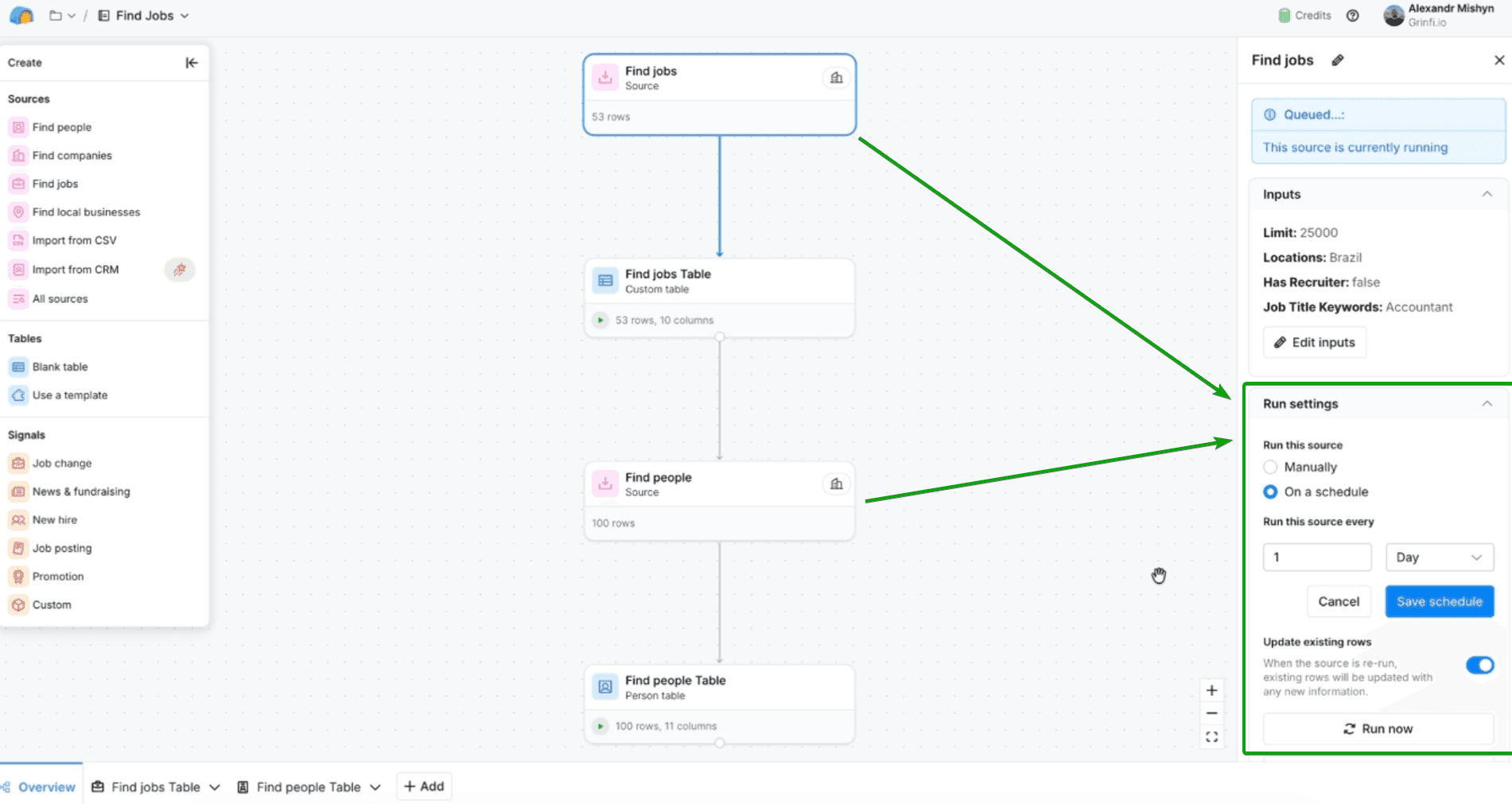Toggle the Update existing rows switch

1479,665
